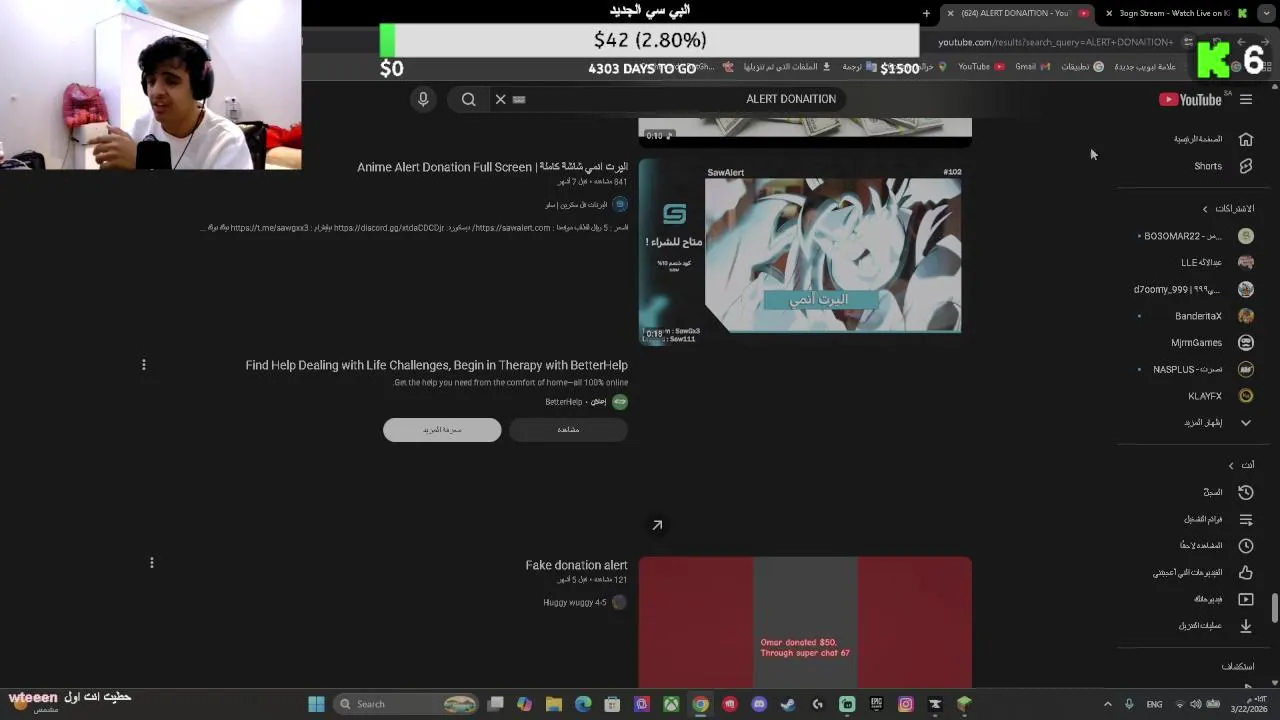The height and width of the screenshot is (720, 1280).
Task: Open more options for Fake donation alert
Action: point(152,563)
